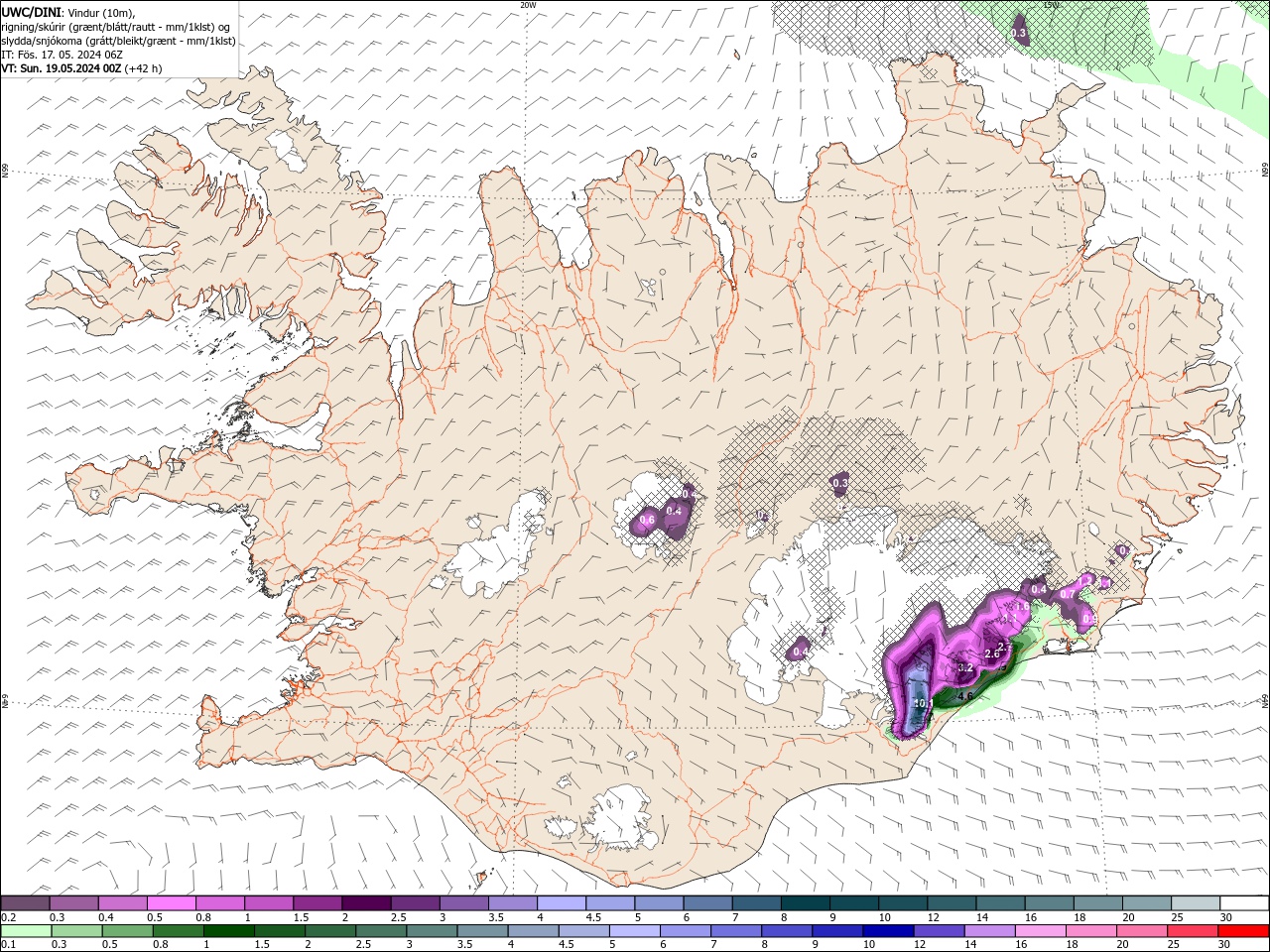This screenshot has width=1270, height=952.
Task: Click the 'IT: Fös. 17. 05. 2024 06Z' line
Action: (62, 55)
